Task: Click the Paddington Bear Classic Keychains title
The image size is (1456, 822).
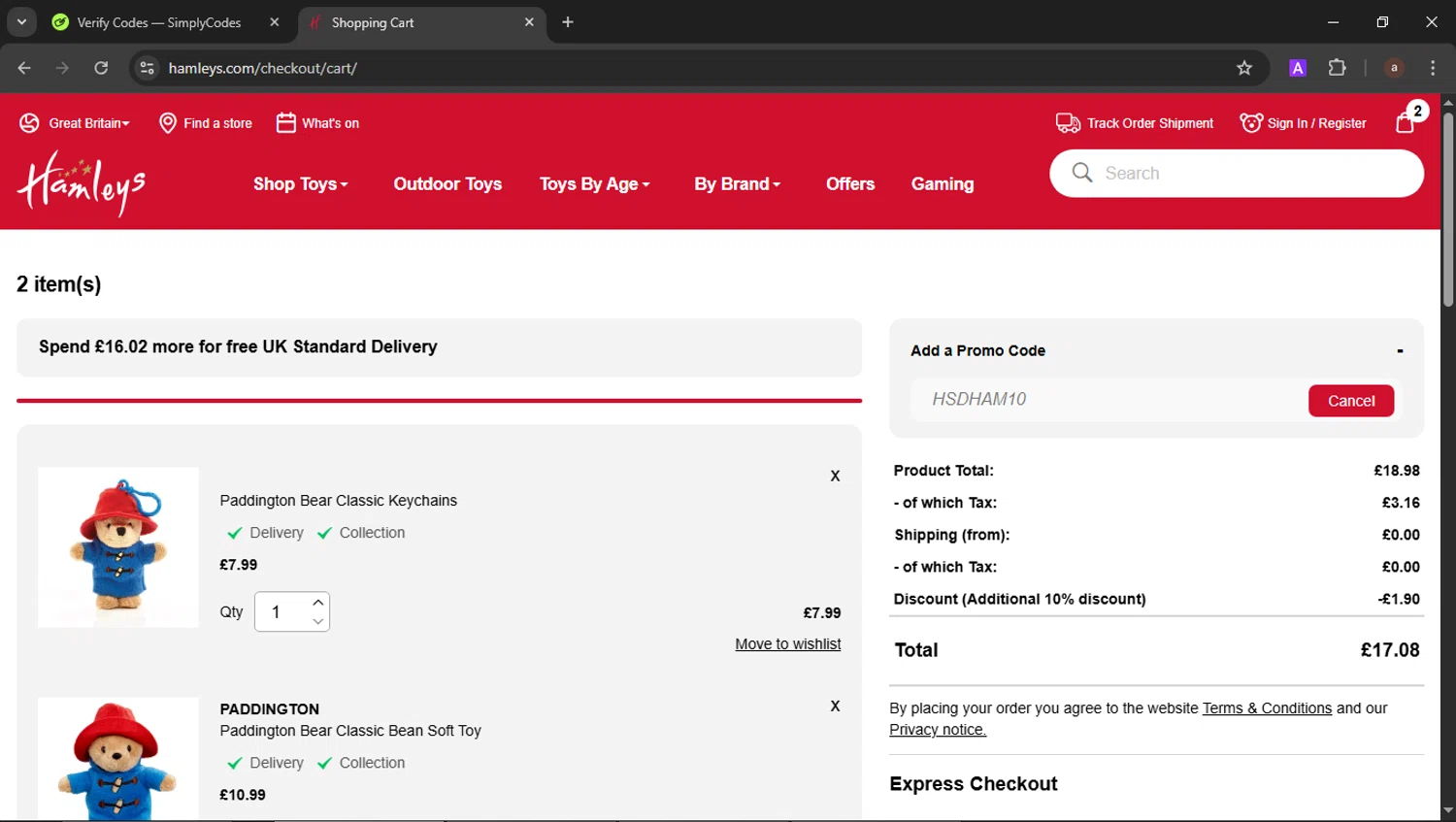Action: [x=338, y=501]
